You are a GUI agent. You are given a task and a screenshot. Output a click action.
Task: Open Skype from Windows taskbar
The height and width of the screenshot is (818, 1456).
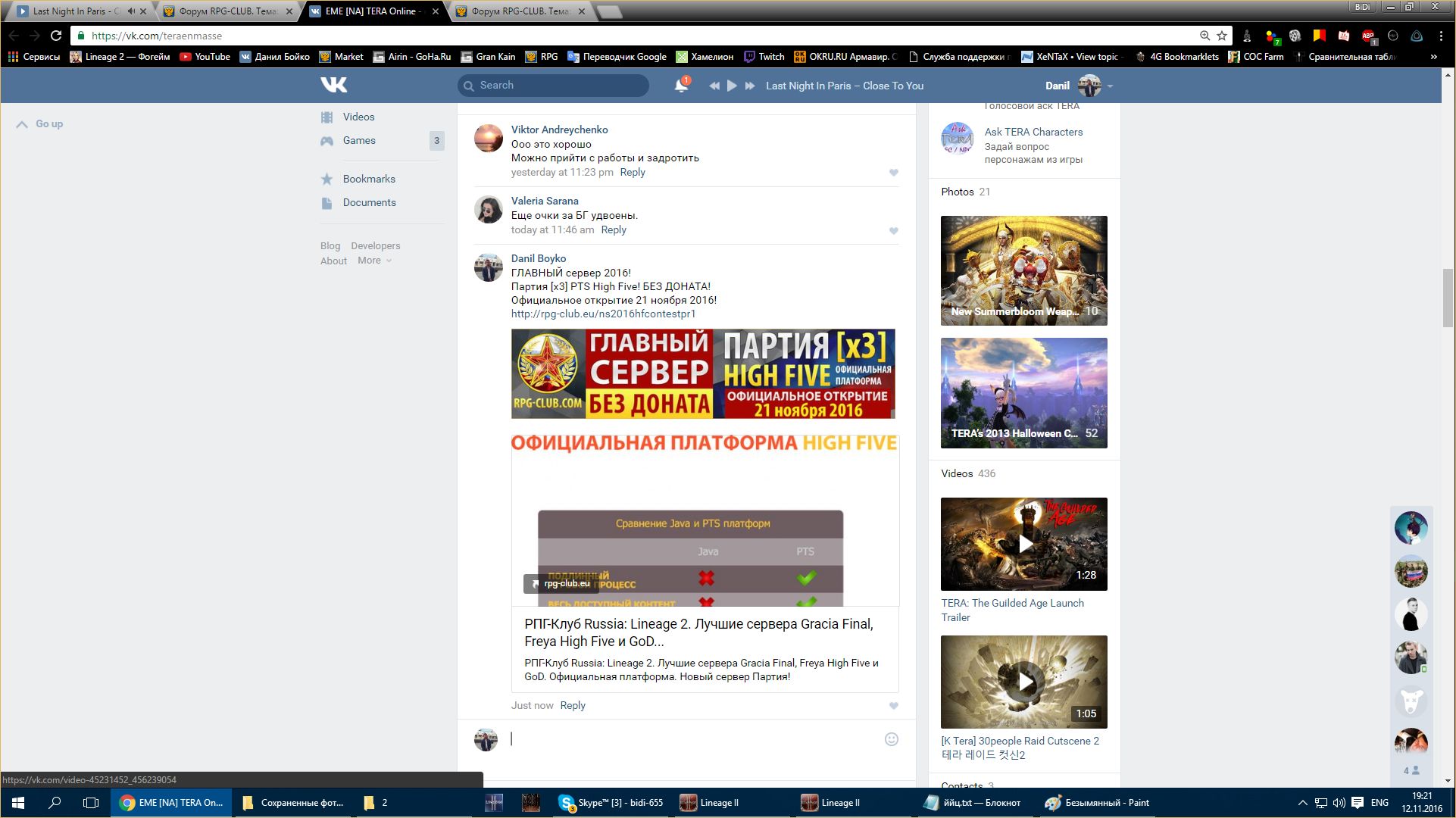pos(612,803)
